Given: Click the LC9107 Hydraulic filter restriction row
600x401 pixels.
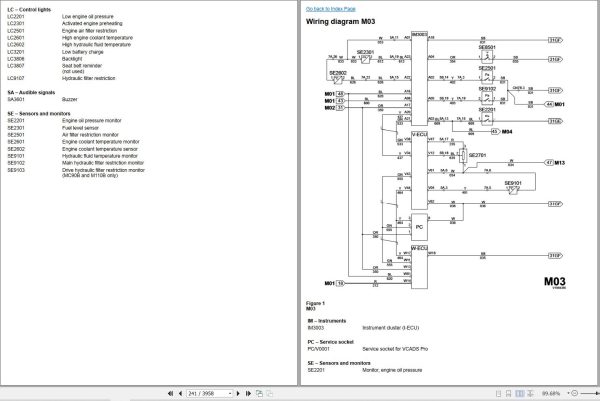Looking at the screenshot, I should point(61,78).
